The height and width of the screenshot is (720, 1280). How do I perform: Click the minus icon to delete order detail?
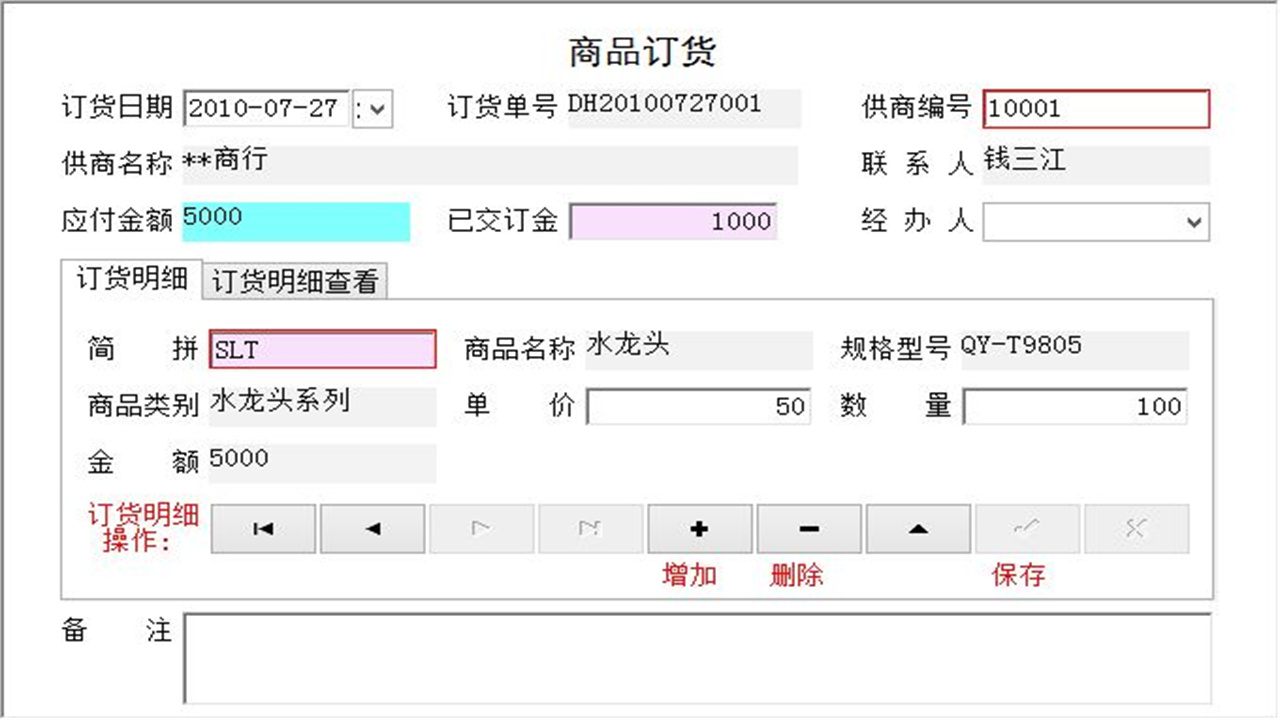click(x=808, y=529)
